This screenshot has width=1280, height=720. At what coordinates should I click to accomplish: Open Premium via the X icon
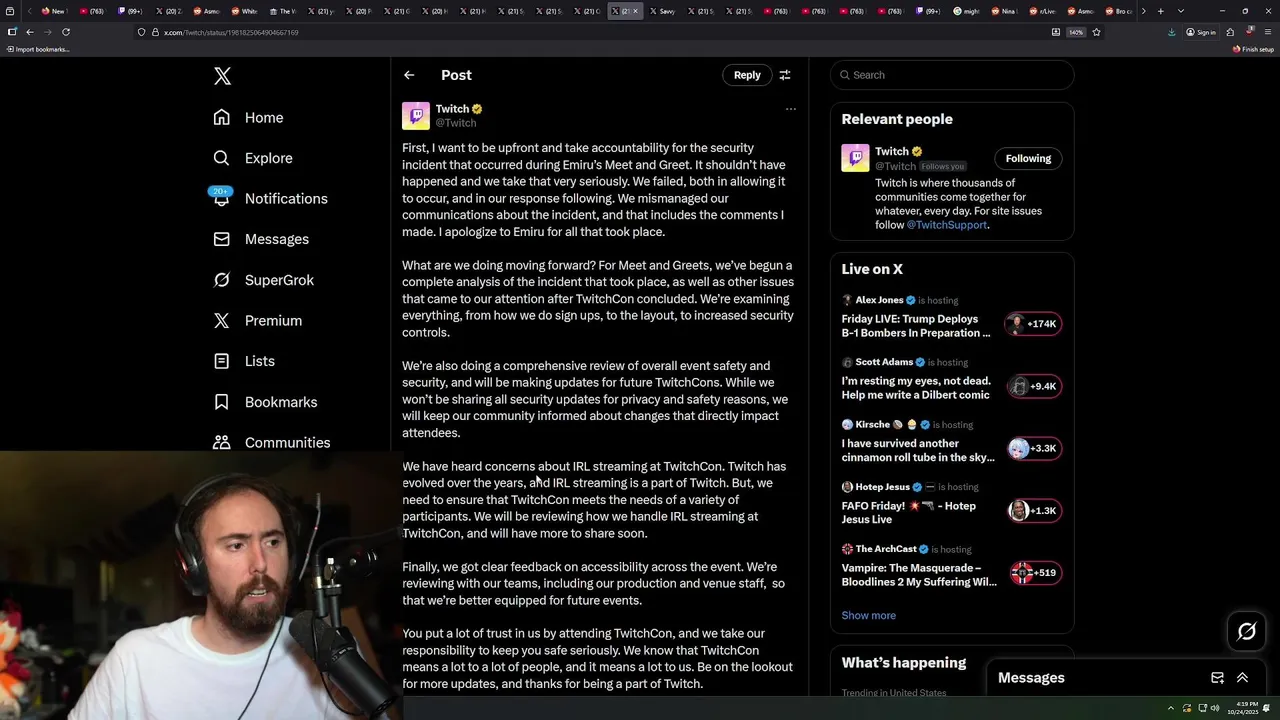[x=221, y=320]
